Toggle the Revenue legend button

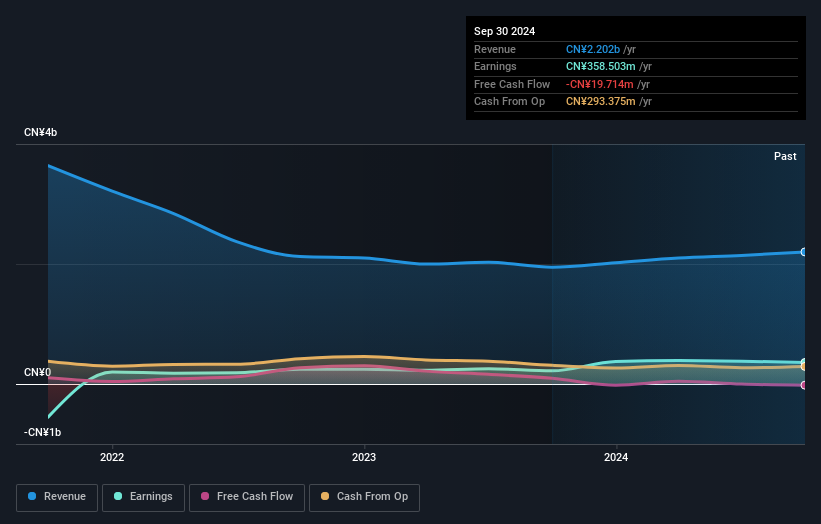(x=57, y=497)
